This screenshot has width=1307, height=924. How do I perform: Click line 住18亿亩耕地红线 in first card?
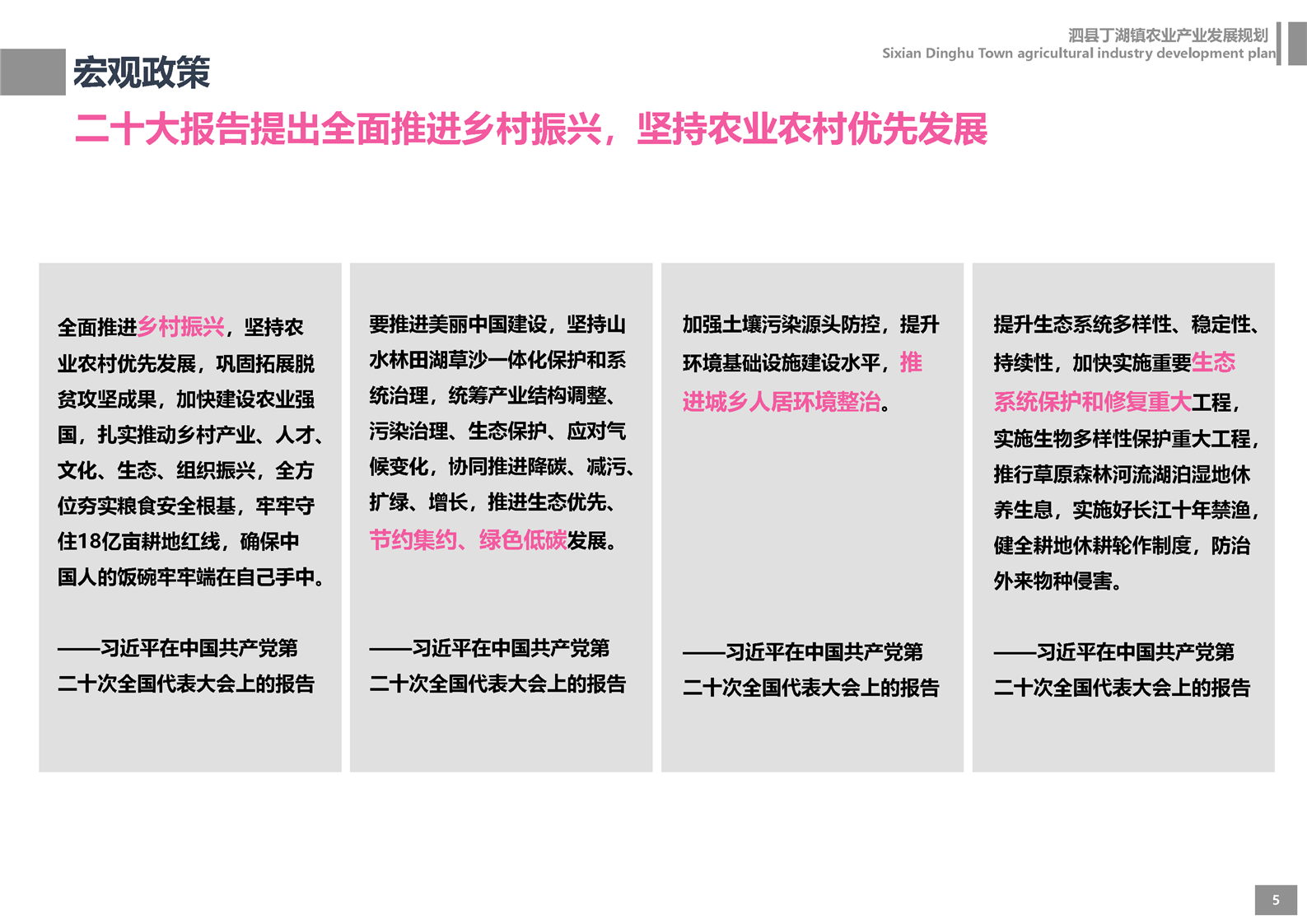pyautogui.click(x=179, y=542)
